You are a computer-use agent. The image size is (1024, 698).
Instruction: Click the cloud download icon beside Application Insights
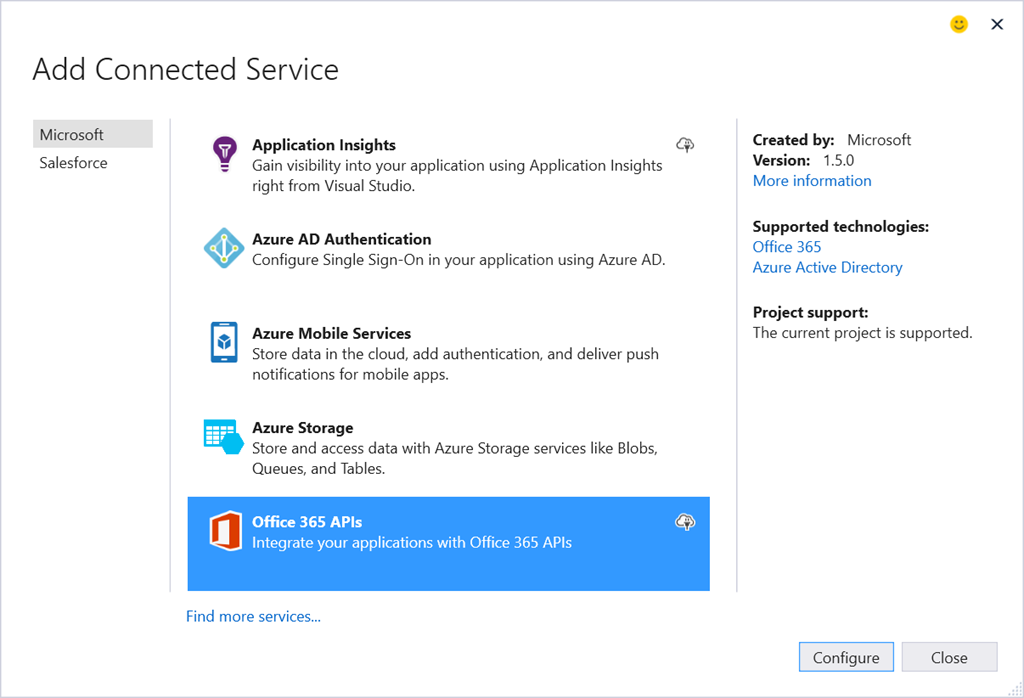click(685, 144)
